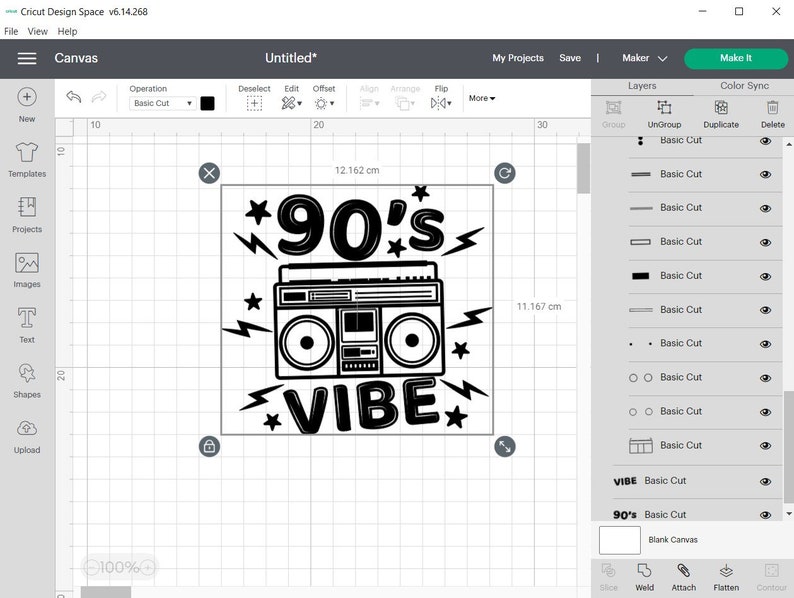This screenshot has height=598, width=794.
Task: Upload an image file
Action: pos(27,436)
